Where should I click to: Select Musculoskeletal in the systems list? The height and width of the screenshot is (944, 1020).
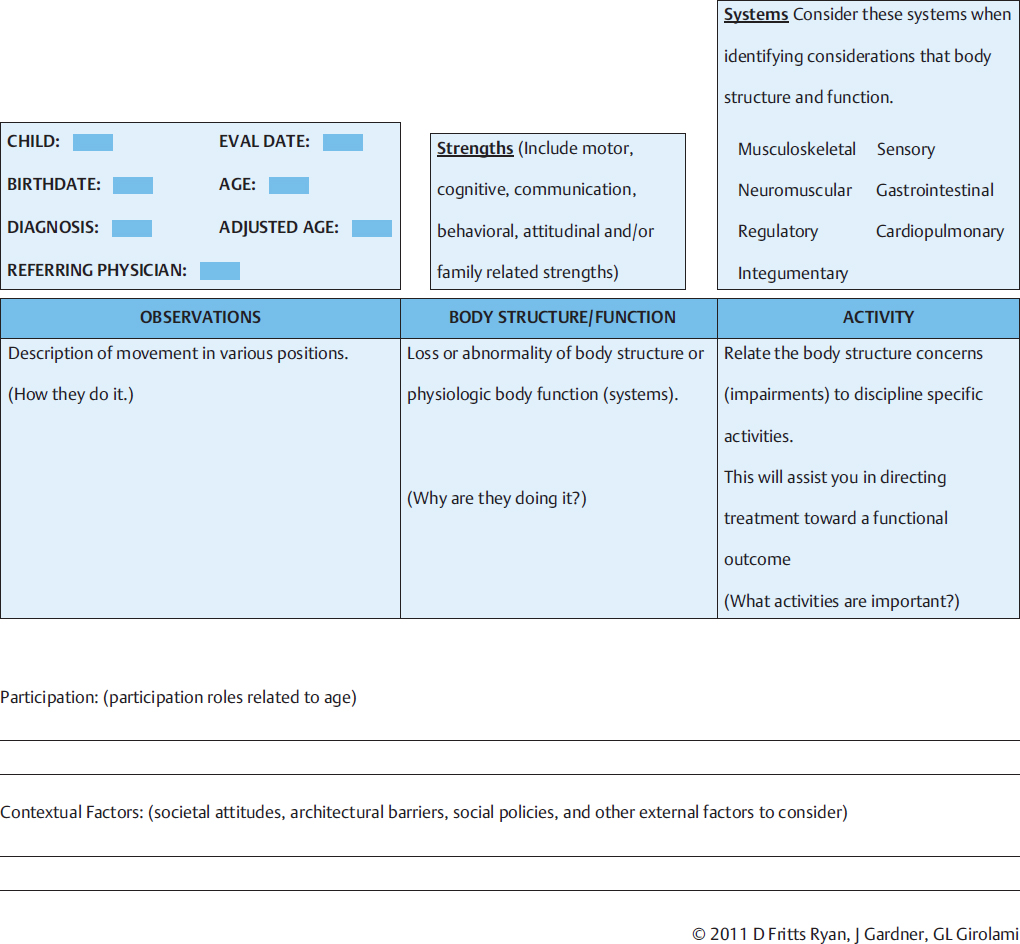pyautogui.click(x=797, y=149)
